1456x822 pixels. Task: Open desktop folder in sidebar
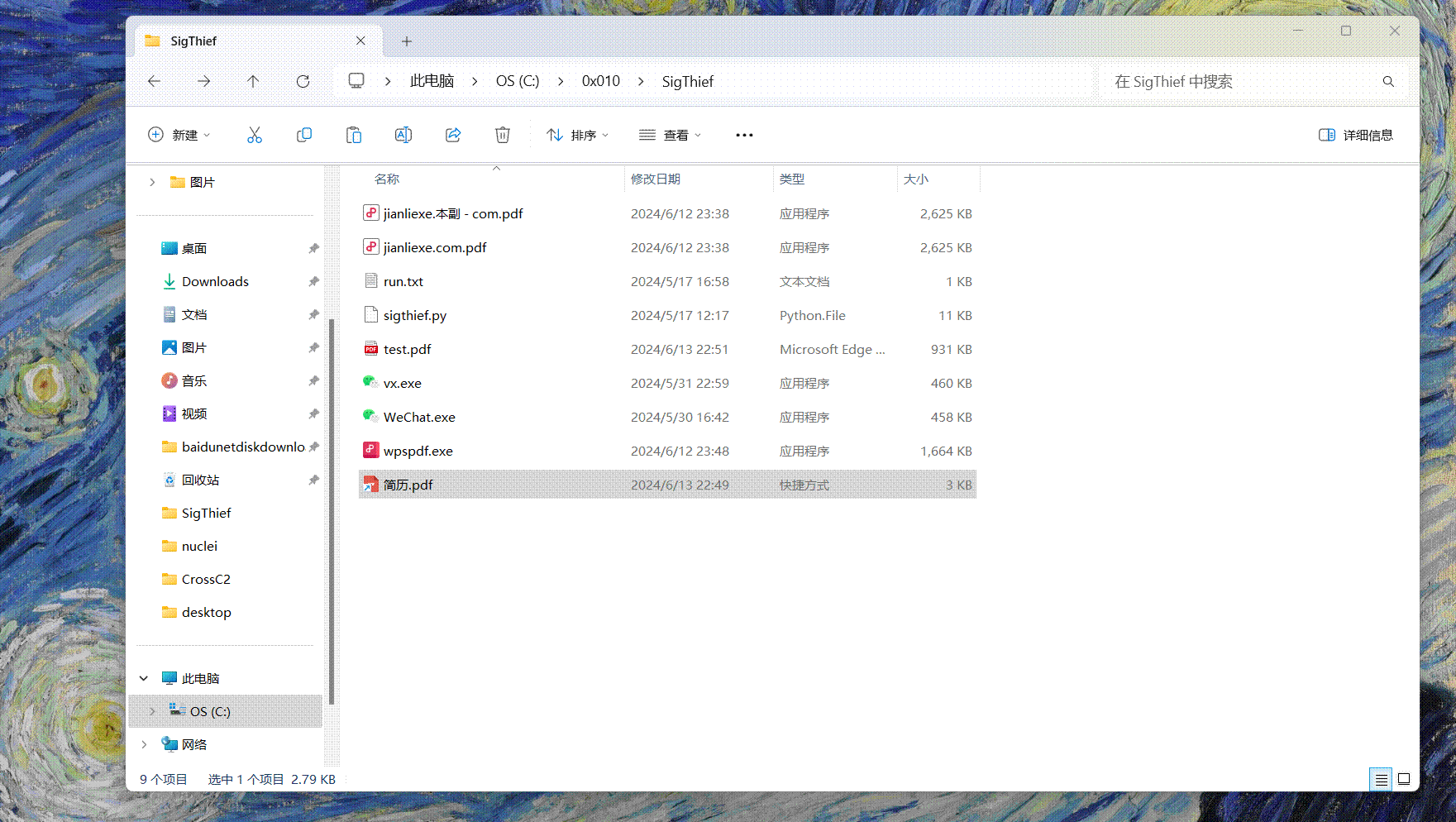point(206,612)
